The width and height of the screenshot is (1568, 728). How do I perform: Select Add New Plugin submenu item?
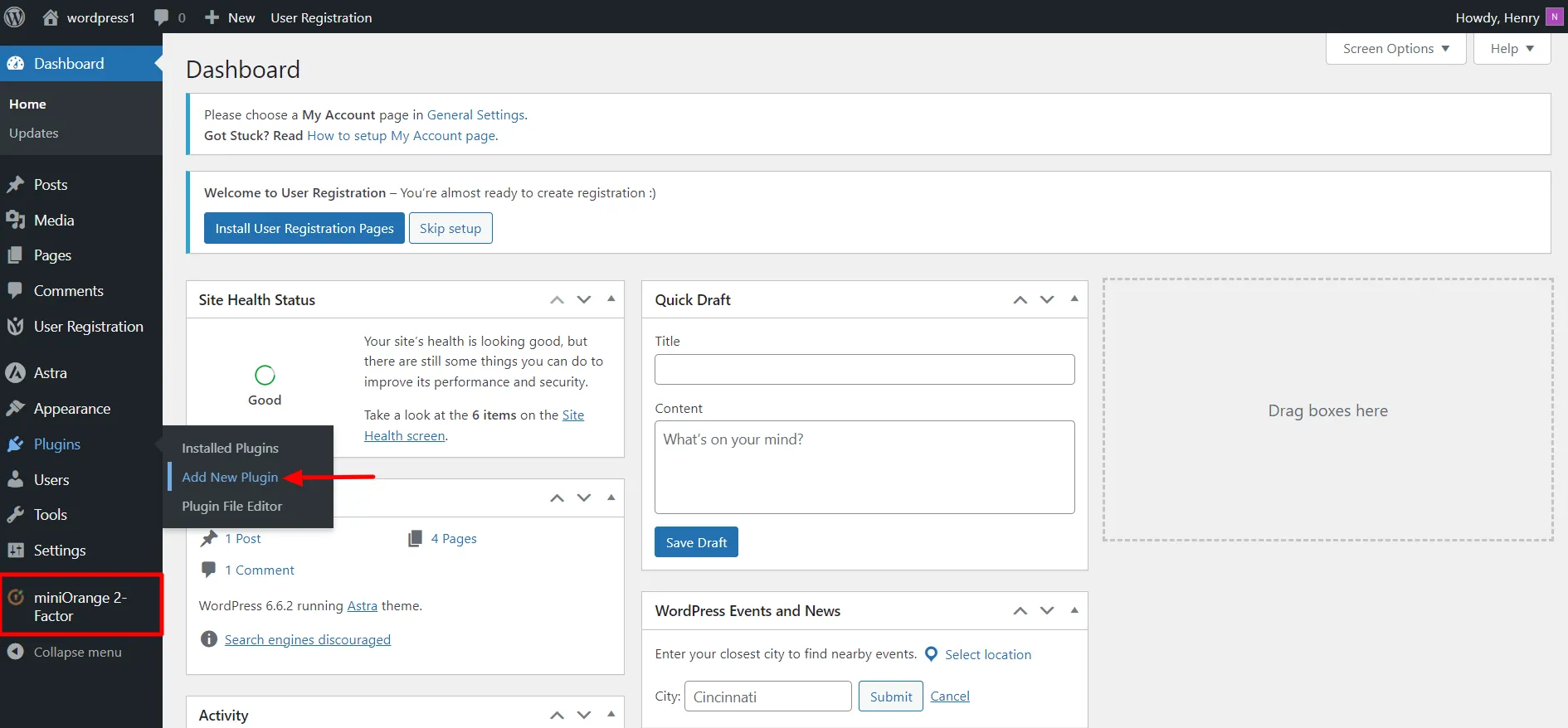pos(230,478)
